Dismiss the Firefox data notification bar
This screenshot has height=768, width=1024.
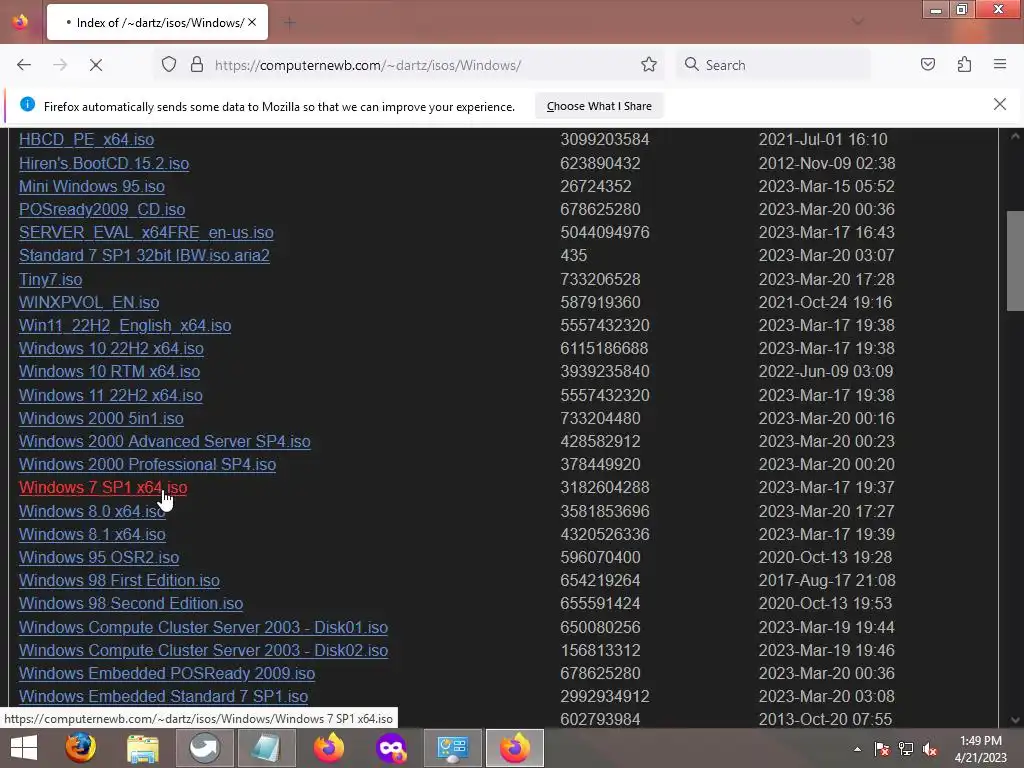(x=1000, y=104)
